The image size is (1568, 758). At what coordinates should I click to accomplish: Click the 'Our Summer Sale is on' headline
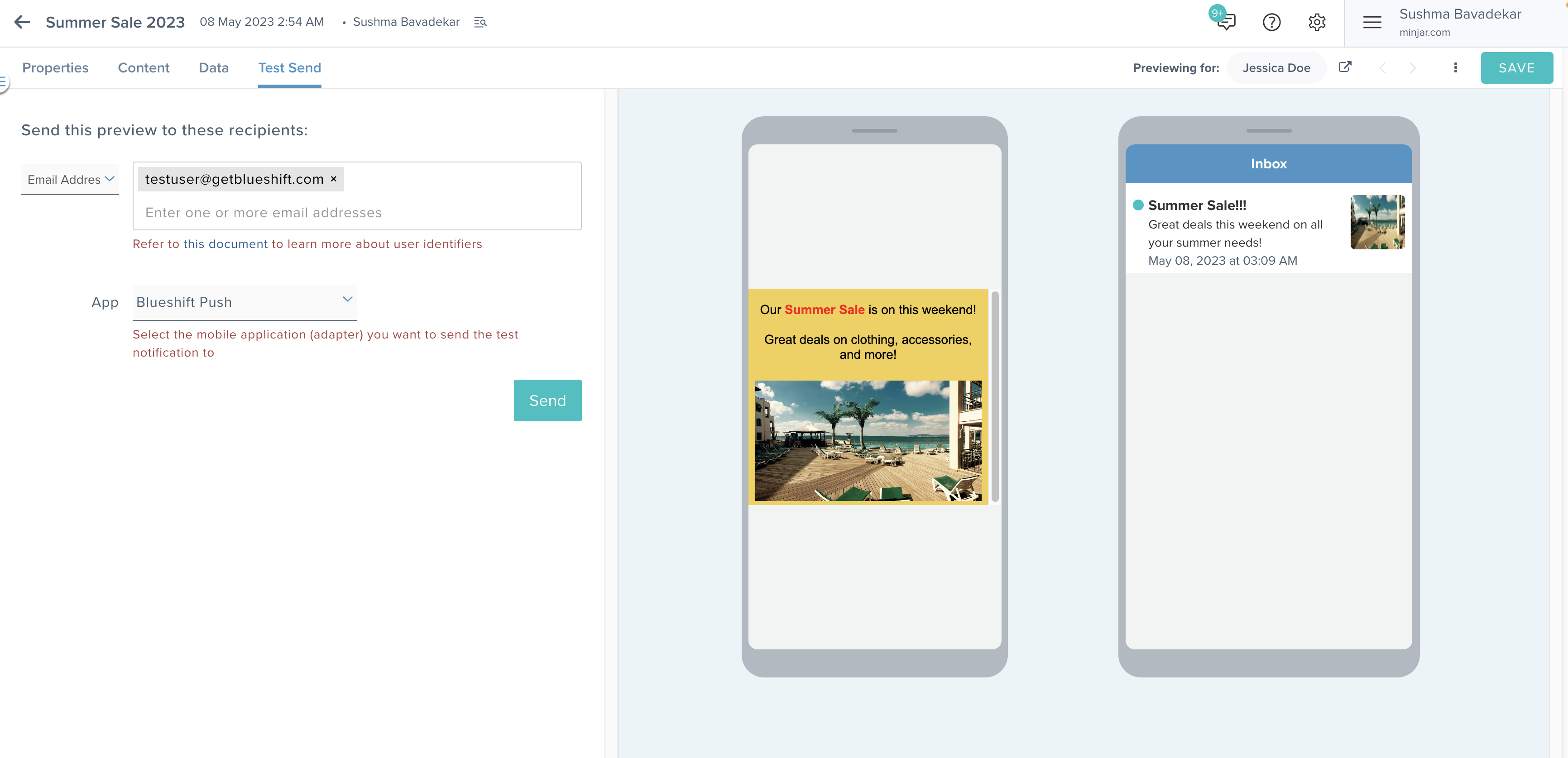click(868, 310)
